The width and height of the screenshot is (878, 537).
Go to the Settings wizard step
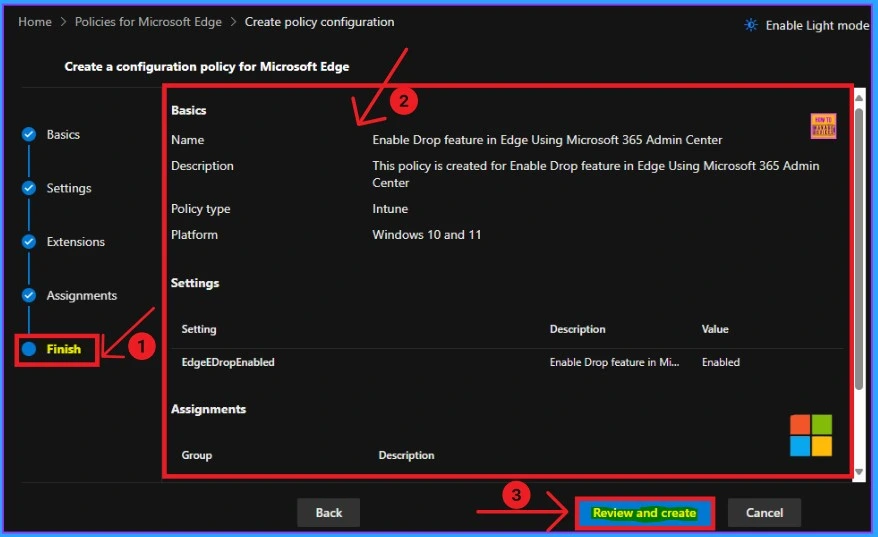69,188
